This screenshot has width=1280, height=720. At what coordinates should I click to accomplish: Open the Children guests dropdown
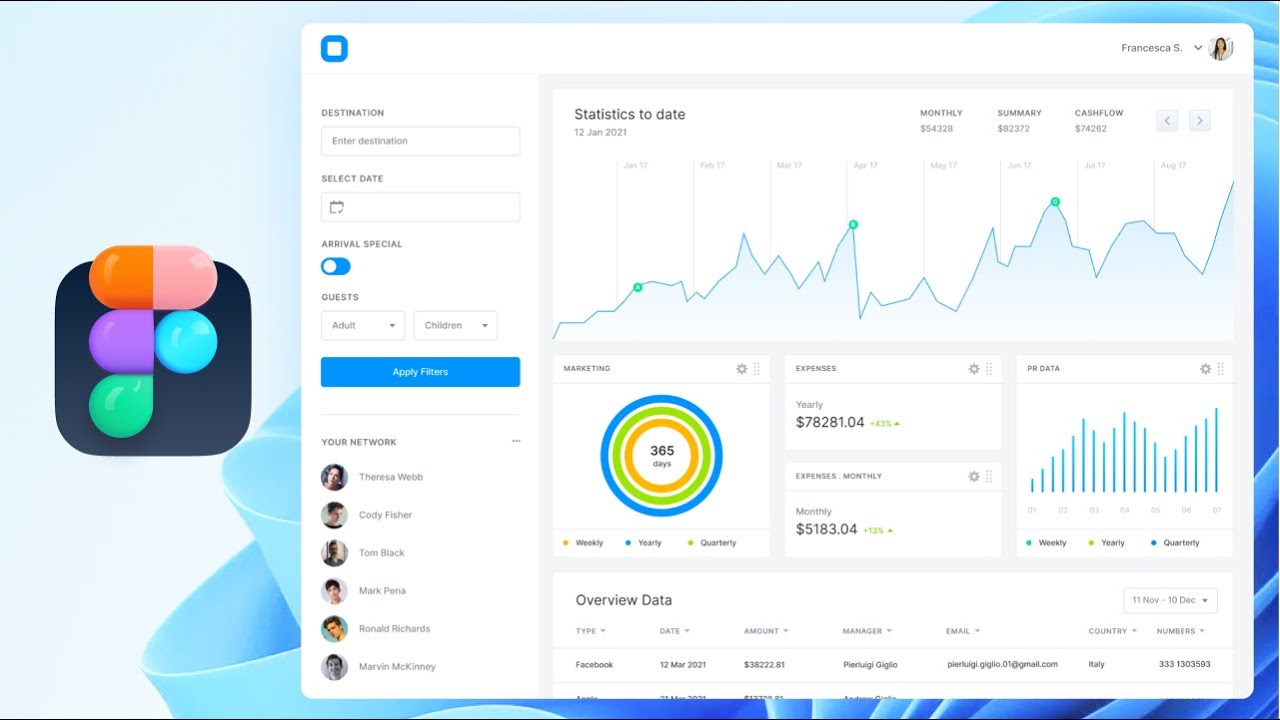coord(455,325)
